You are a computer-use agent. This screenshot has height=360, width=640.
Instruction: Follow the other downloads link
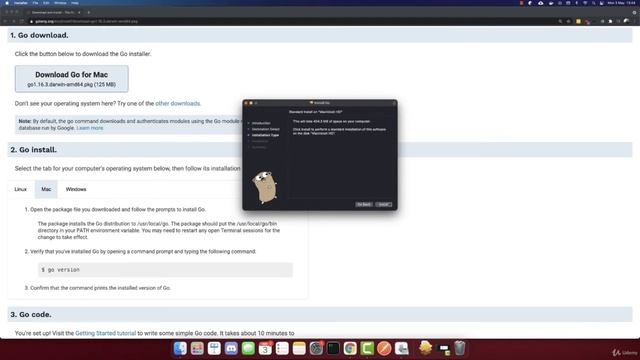tap(178, 103)
